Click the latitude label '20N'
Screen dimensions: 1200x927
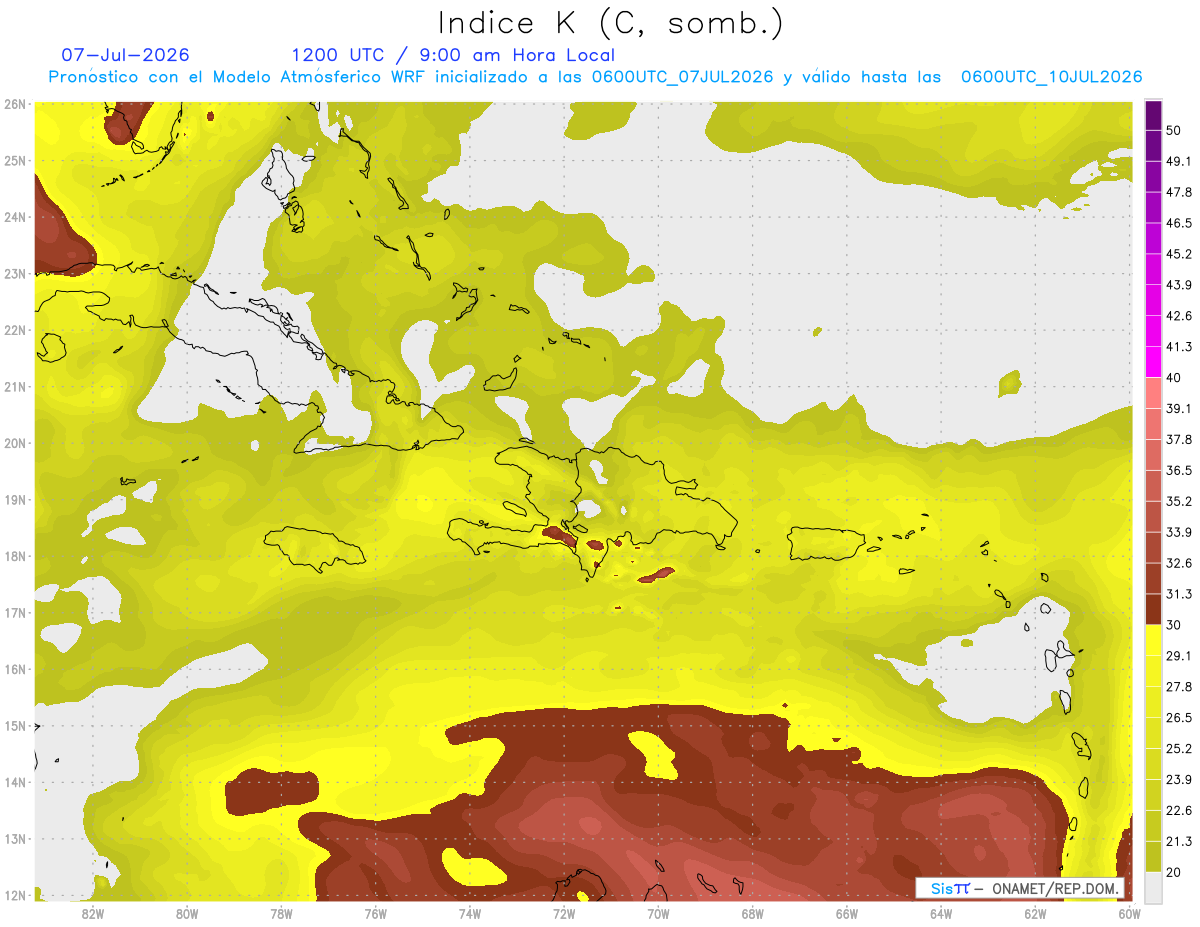pos(15,443)
